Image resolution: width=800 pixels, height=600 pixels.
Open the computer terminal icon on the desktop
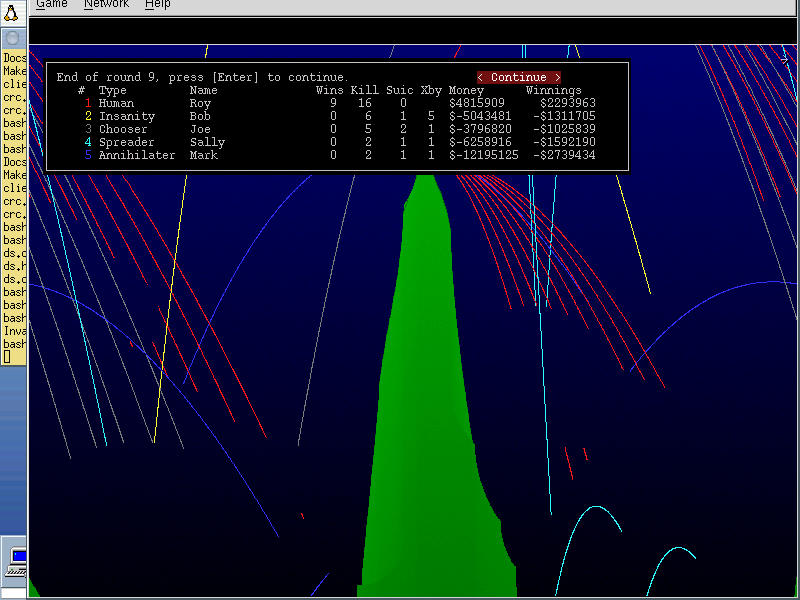pyautogui.click(x=17, y=562)
